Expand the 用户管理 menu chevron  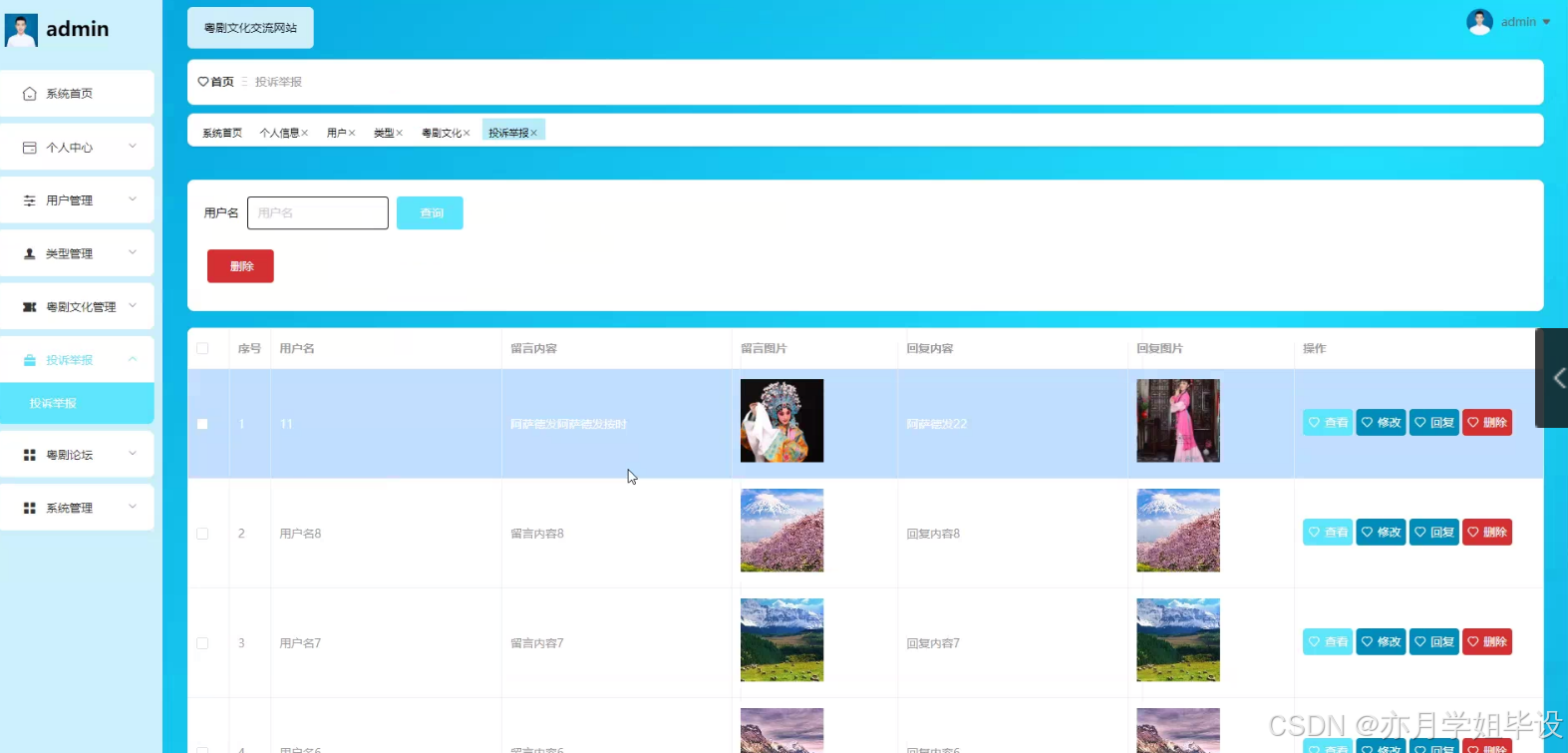[133, 199]
